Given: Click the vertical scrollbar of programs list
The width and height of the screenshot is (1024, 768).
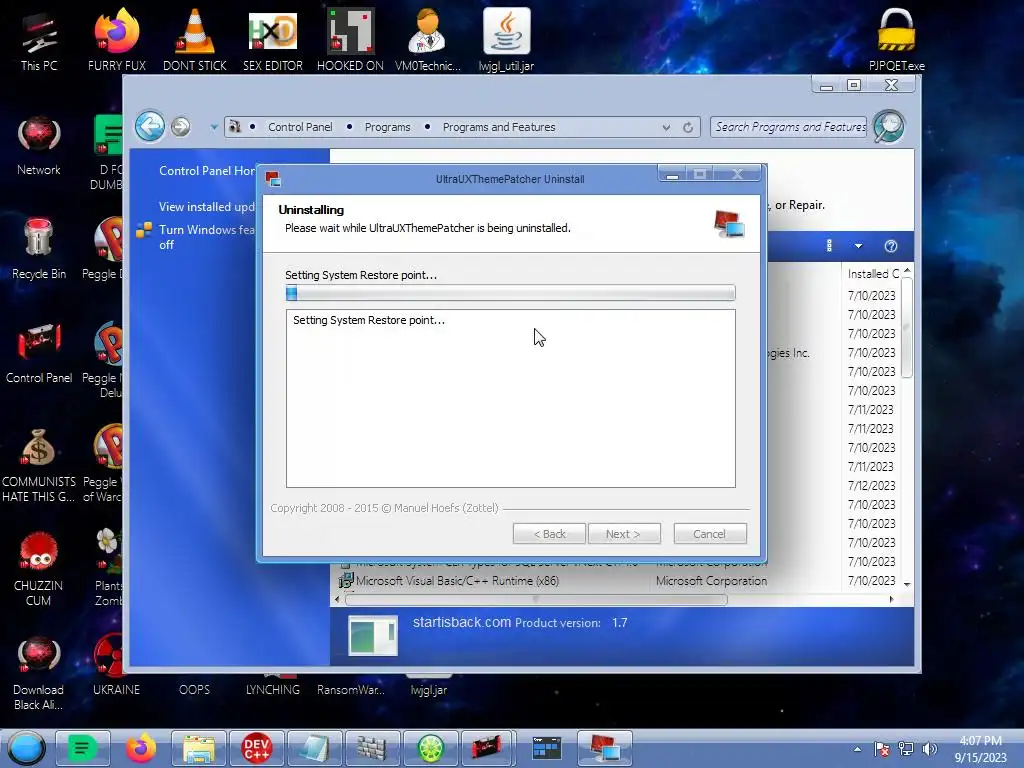Looking at the screenshot, I should tap(906, 327).
